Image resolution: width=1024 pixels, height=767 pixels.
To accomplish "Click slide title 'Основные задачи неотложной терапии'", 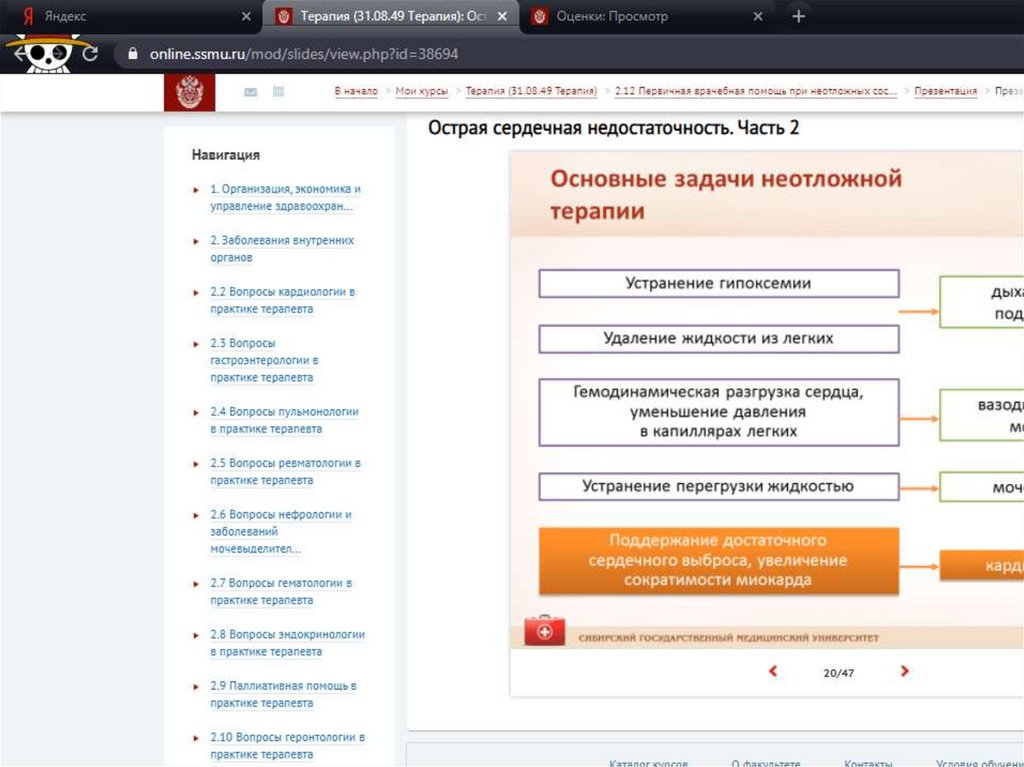I will 726,195.
